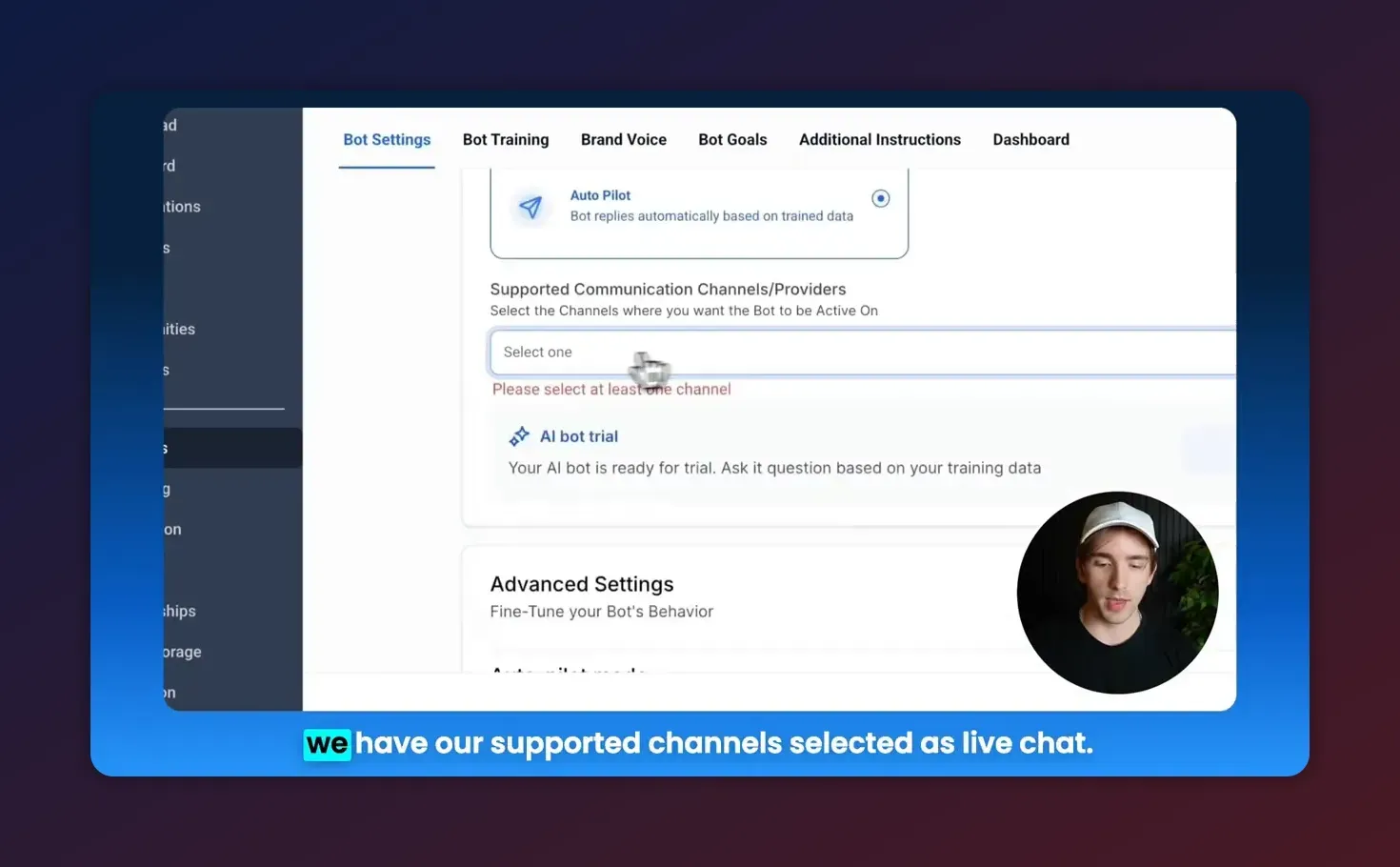Click the 'Please select at least one channel' warning
This screenshot has height=867, width=1400.
pyautogui.click(x=611, y=389)
